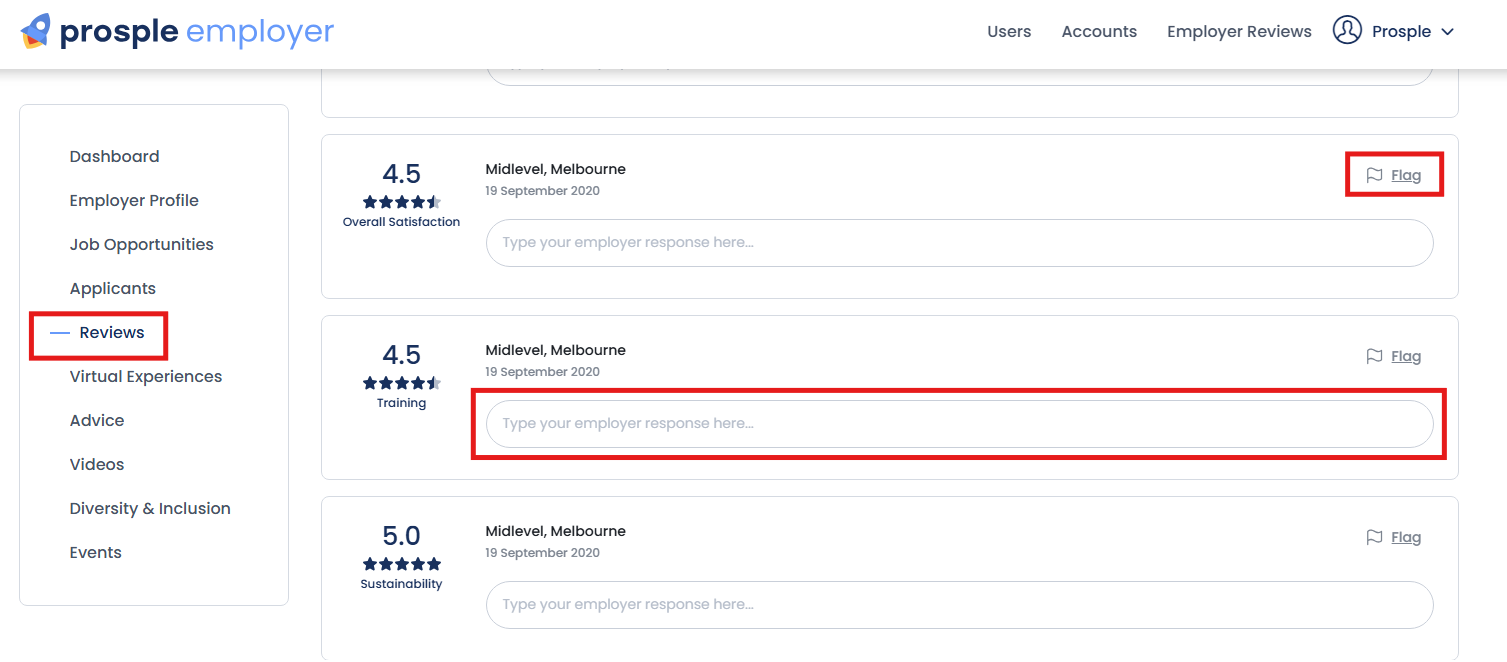The height and width of the screenshot is (662, 1507).
Task: Open Users in the top navigation
Action: point(1008,32)
